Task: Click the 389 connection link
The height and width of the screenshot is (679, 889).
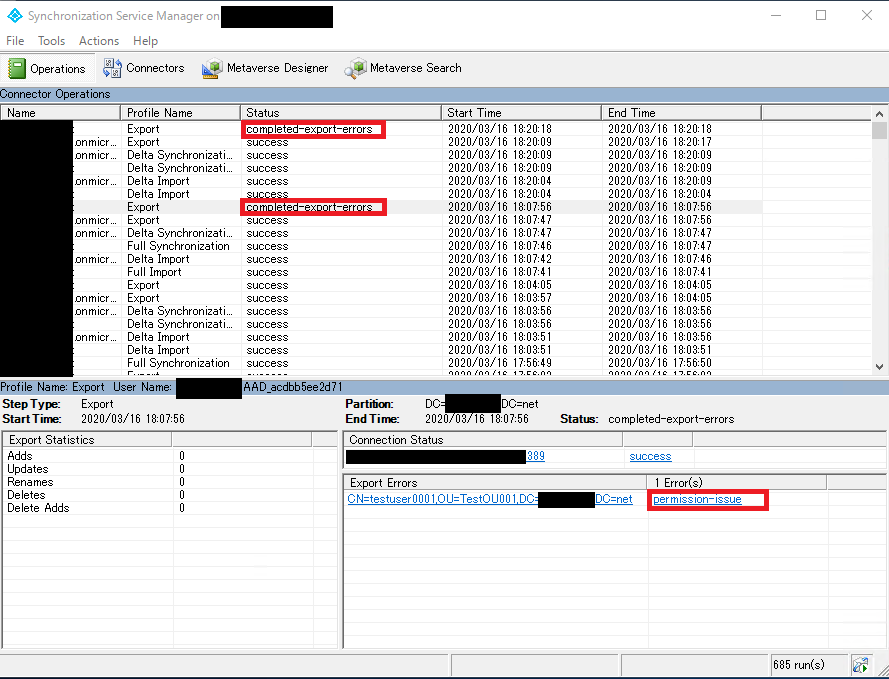Action: (x=538, y=456)
